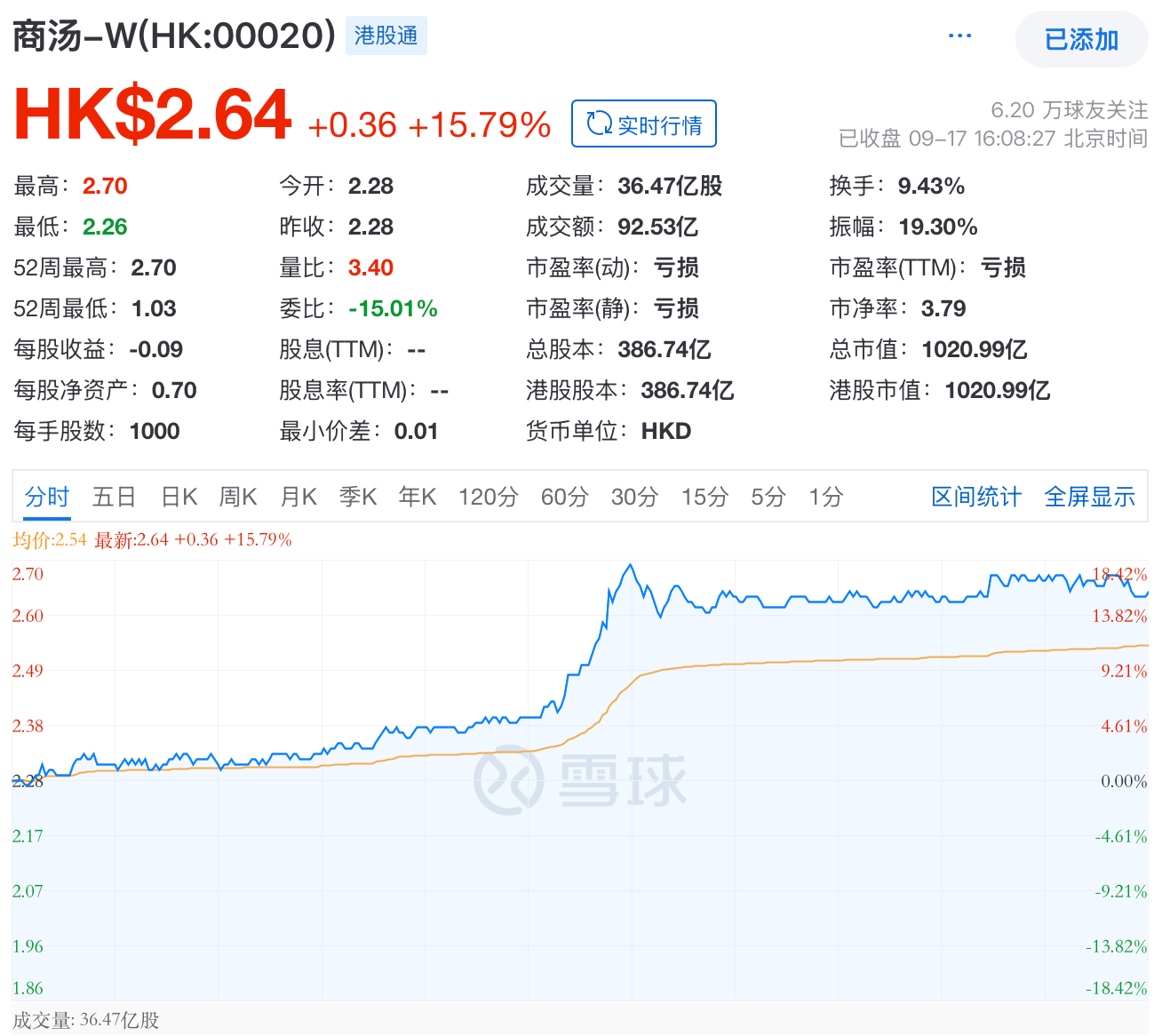Click the 52周最低 value 1.03

[154, 308]
